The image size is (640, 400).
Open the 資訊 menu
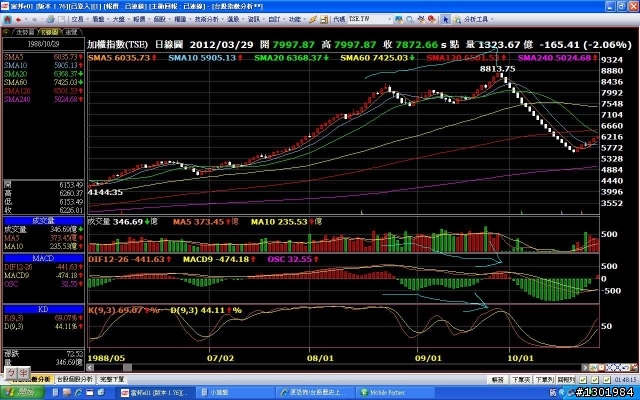click(x=253, y=19)
